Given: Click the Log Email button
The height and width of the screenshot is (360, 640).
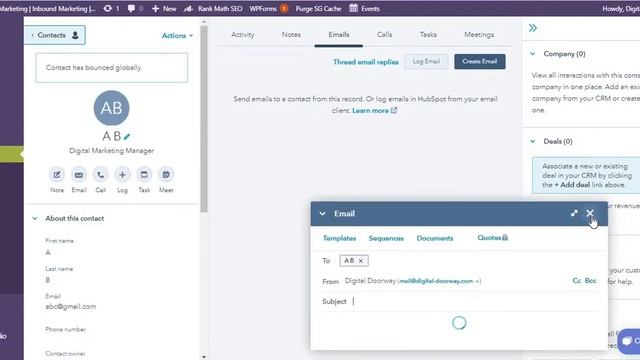Looking at the screenshot, I should (426, 62).
